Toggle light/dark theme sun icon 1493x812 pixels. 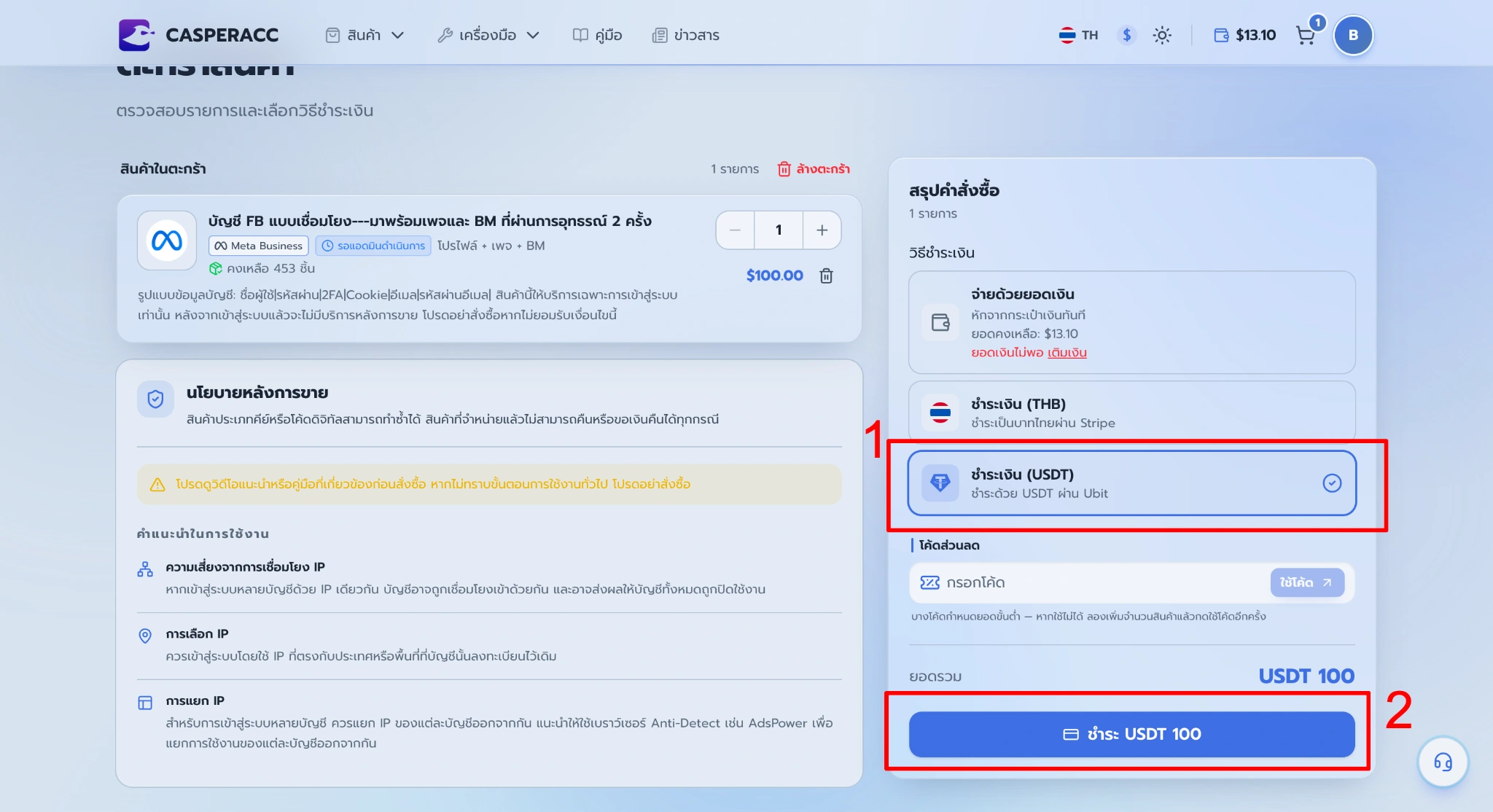coord(1162,35)
